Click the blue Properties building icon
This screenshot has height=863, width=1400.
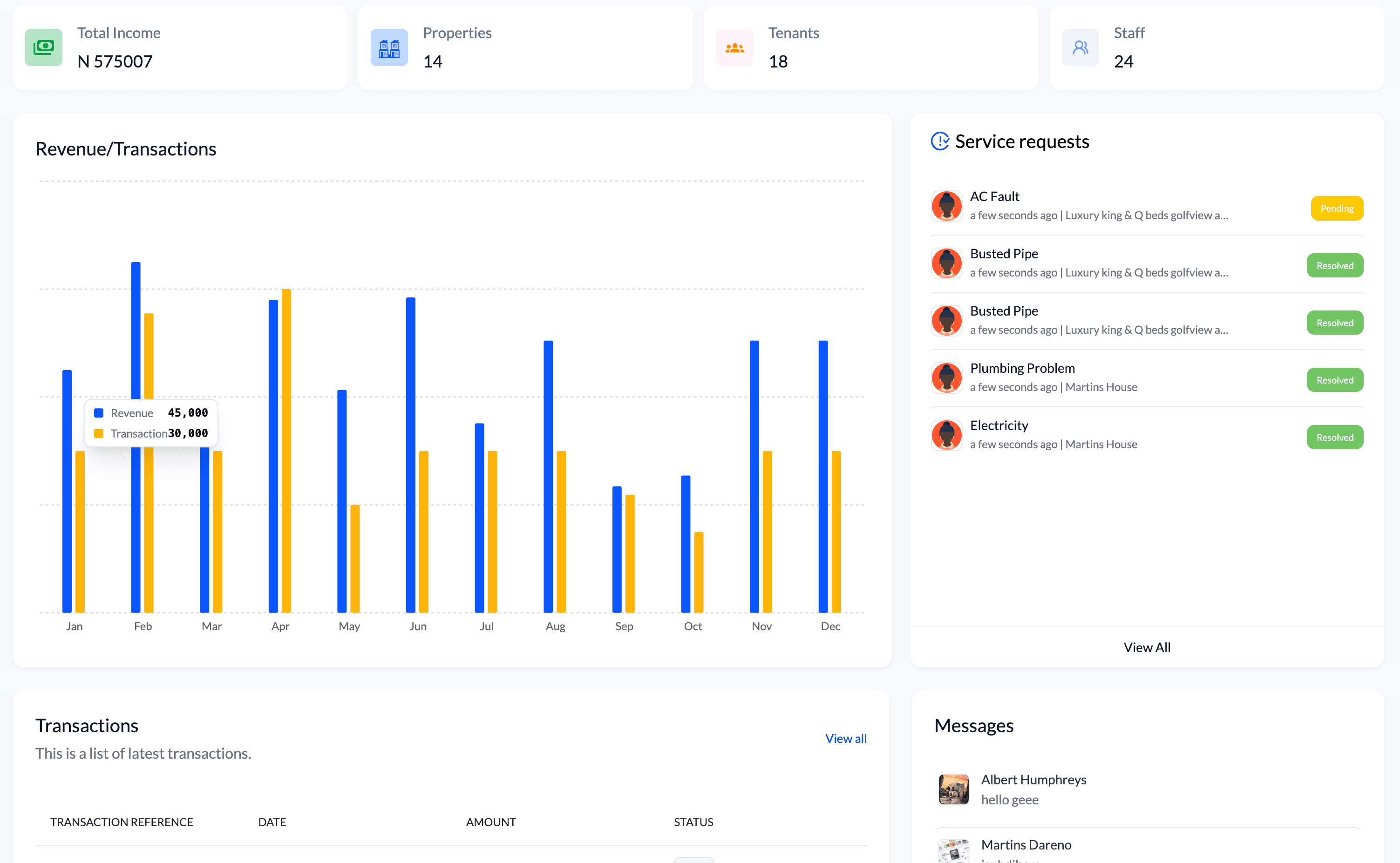point(389,47)
